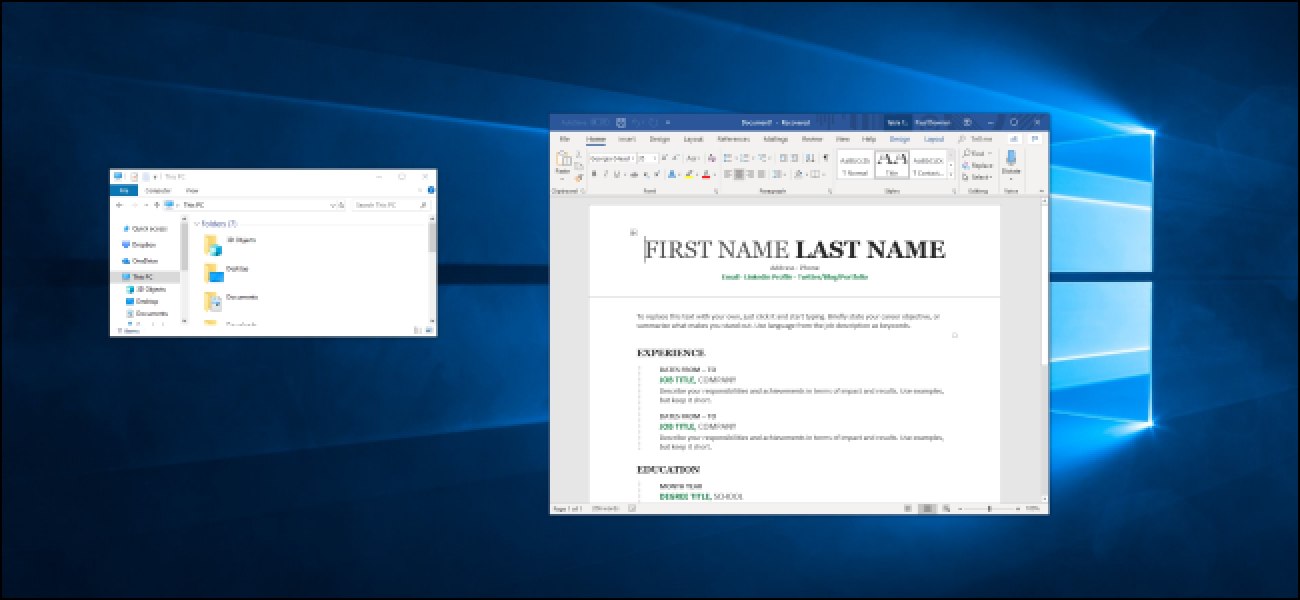Toggle Superscript in Word's Font group
1300x600 pixels.
tap(657, 174)
